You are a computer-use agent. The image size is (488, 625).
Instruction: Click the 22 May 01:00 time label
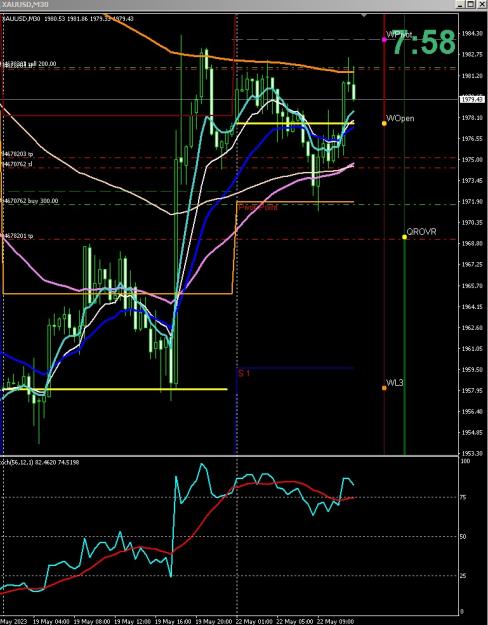(x=254, y=621)
